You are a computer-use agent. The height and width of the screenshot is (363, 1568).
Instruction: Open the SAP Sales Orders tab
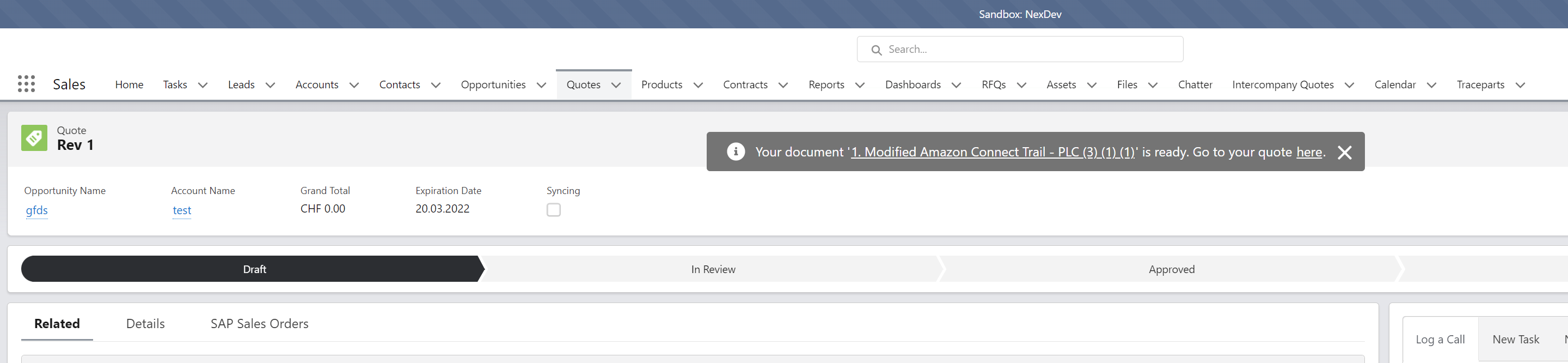[259, 323]
